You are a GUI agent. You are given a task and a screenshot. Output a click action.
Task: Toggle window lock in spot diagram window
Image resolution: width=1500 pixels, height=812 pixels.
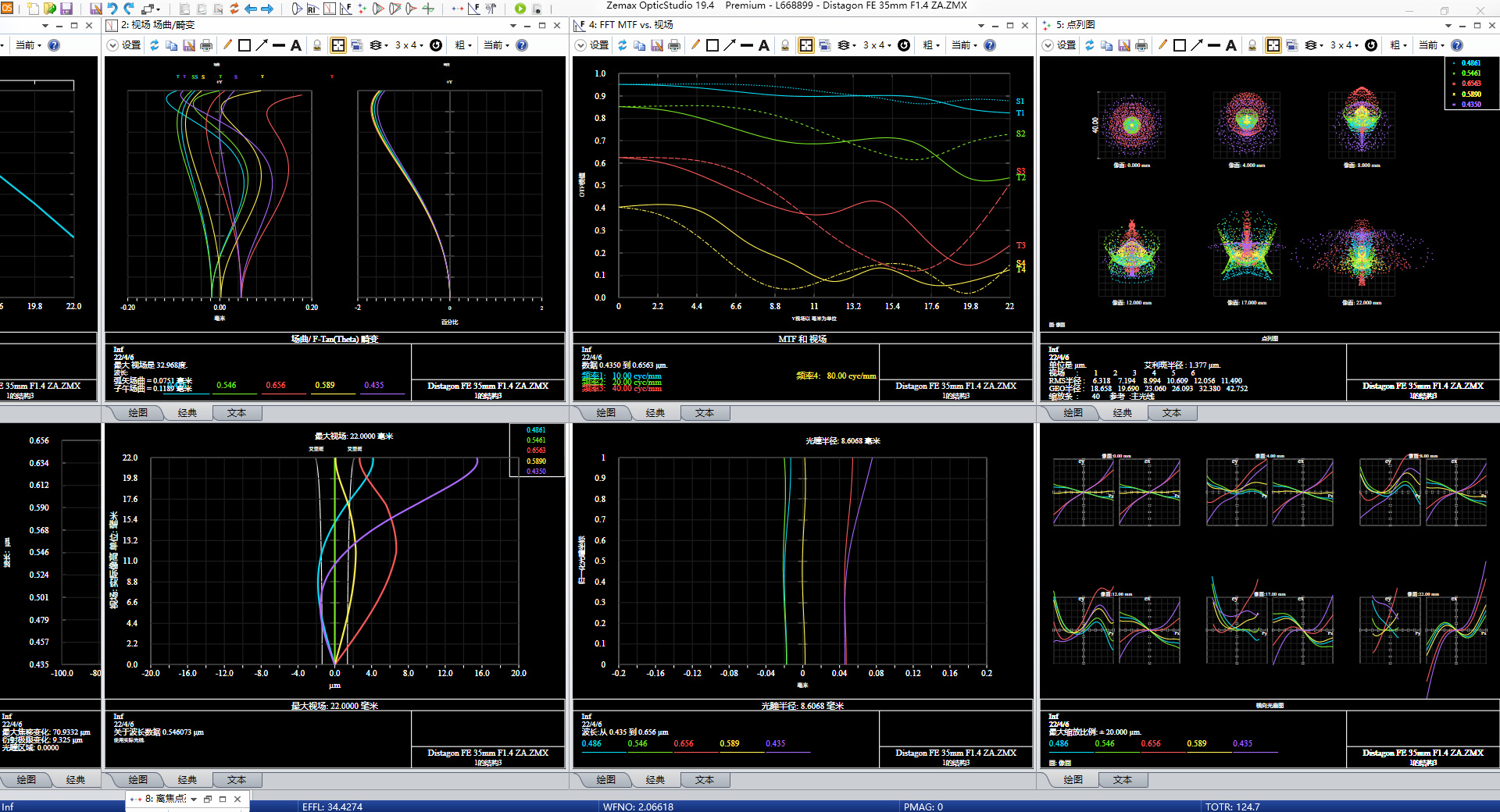[1252, 45]
